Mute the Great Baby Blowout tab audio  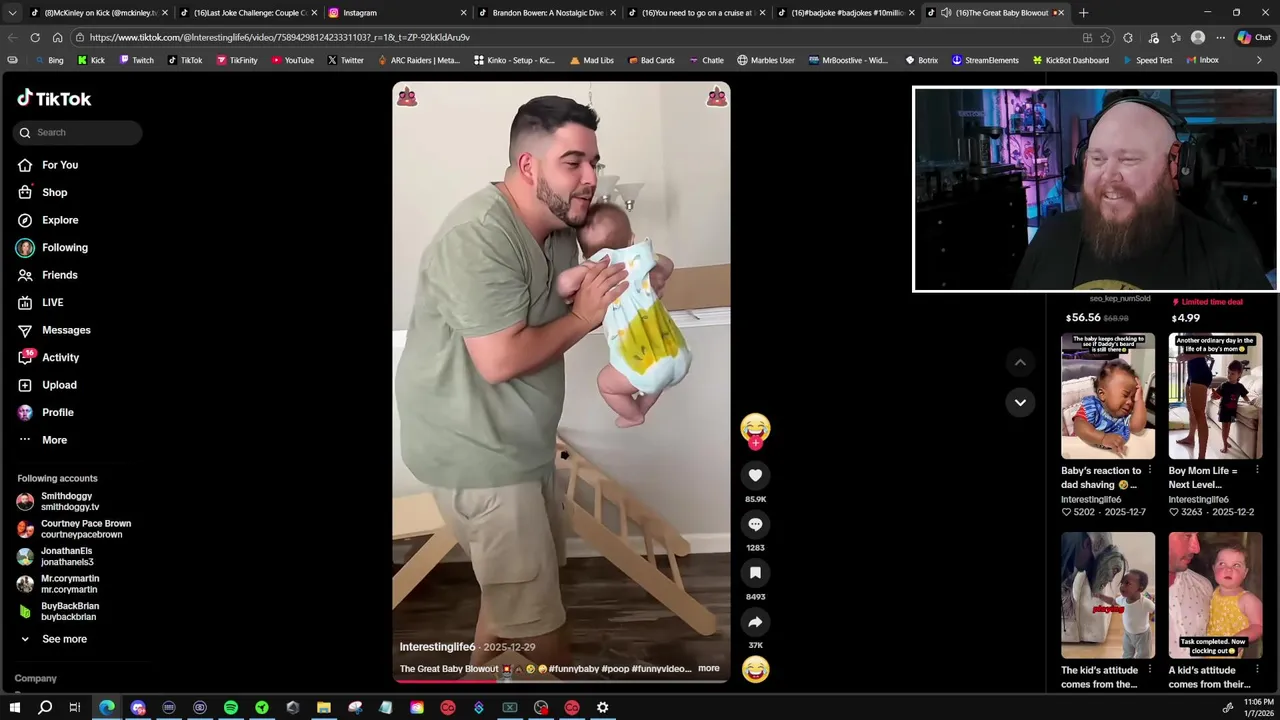click(946, 13)
